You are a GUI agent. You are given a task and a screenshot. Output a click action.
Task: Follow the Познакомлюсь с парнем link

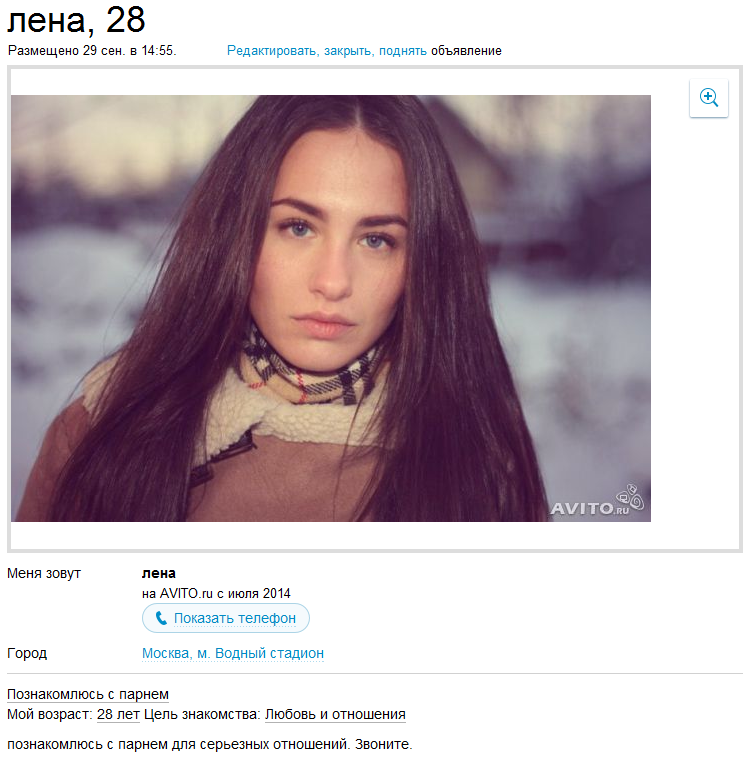(x=88, y=695)
